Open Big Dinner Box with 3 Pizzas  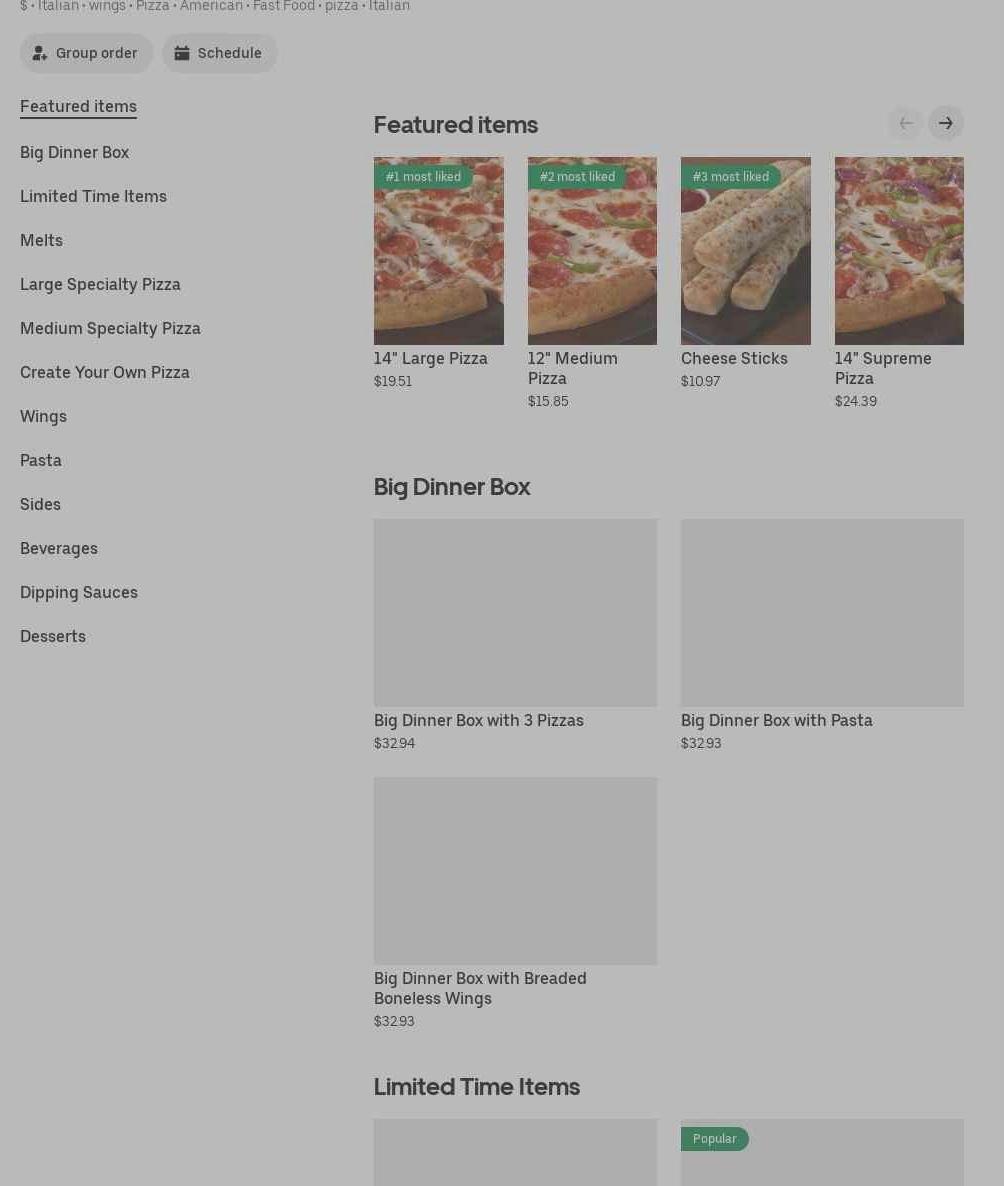(515, 613)
